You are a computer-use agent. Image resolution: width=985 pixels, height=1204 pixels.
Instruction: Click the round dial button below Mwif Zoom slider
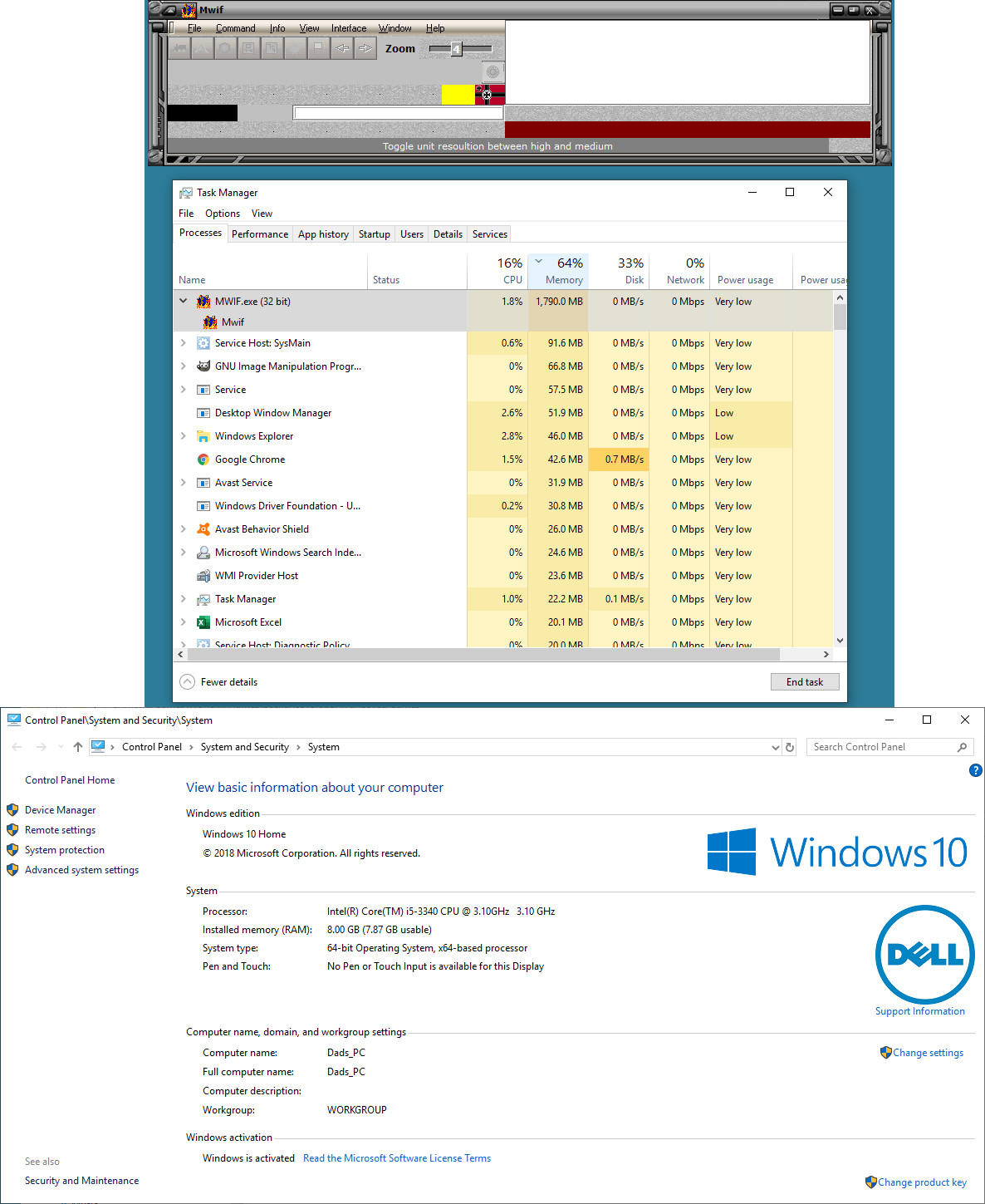tap(492, 72)
